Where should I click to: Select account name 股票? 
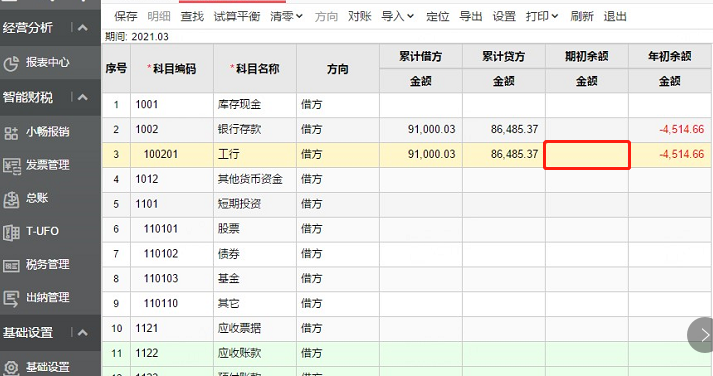click(x=228, y=229)
